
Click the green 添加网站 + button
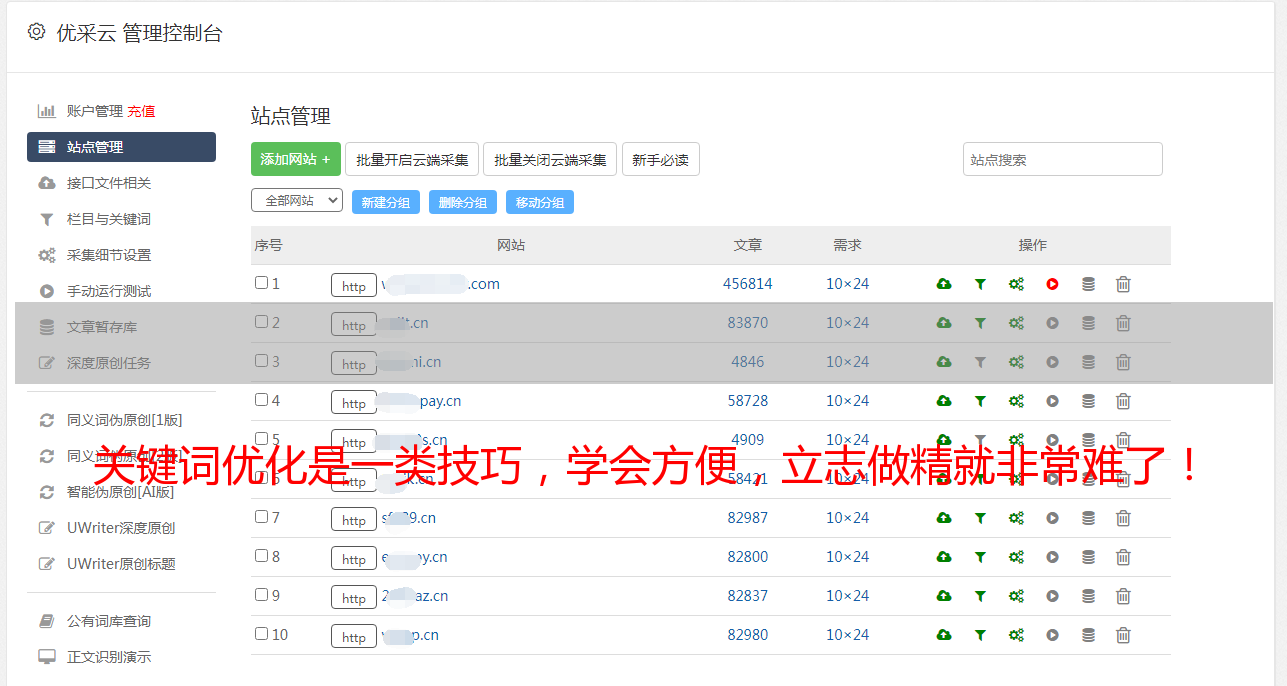[296, 159]
